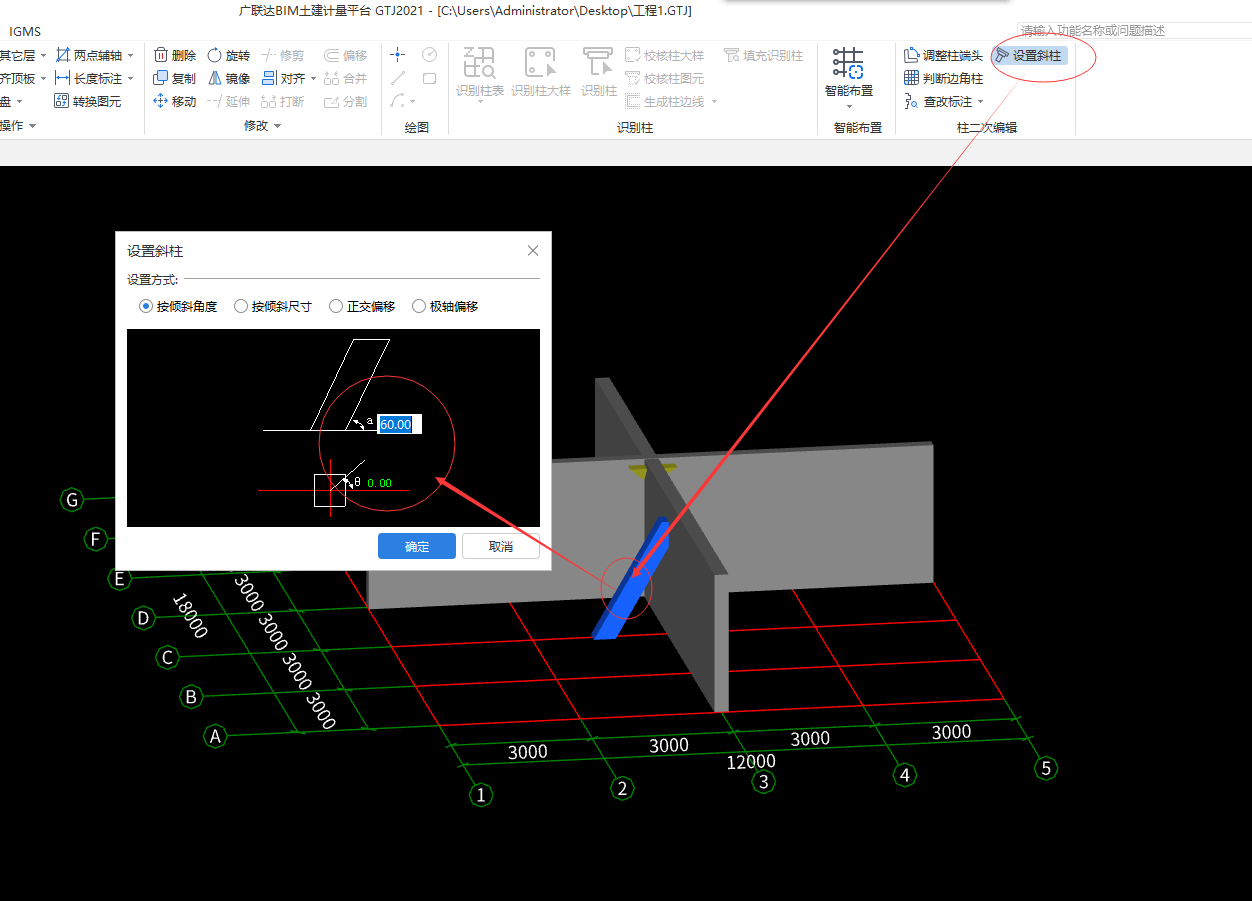Open the arc tool dropdown arrow
The height and width of the screenshot is (901, 1252).
(x=412, y=102)
